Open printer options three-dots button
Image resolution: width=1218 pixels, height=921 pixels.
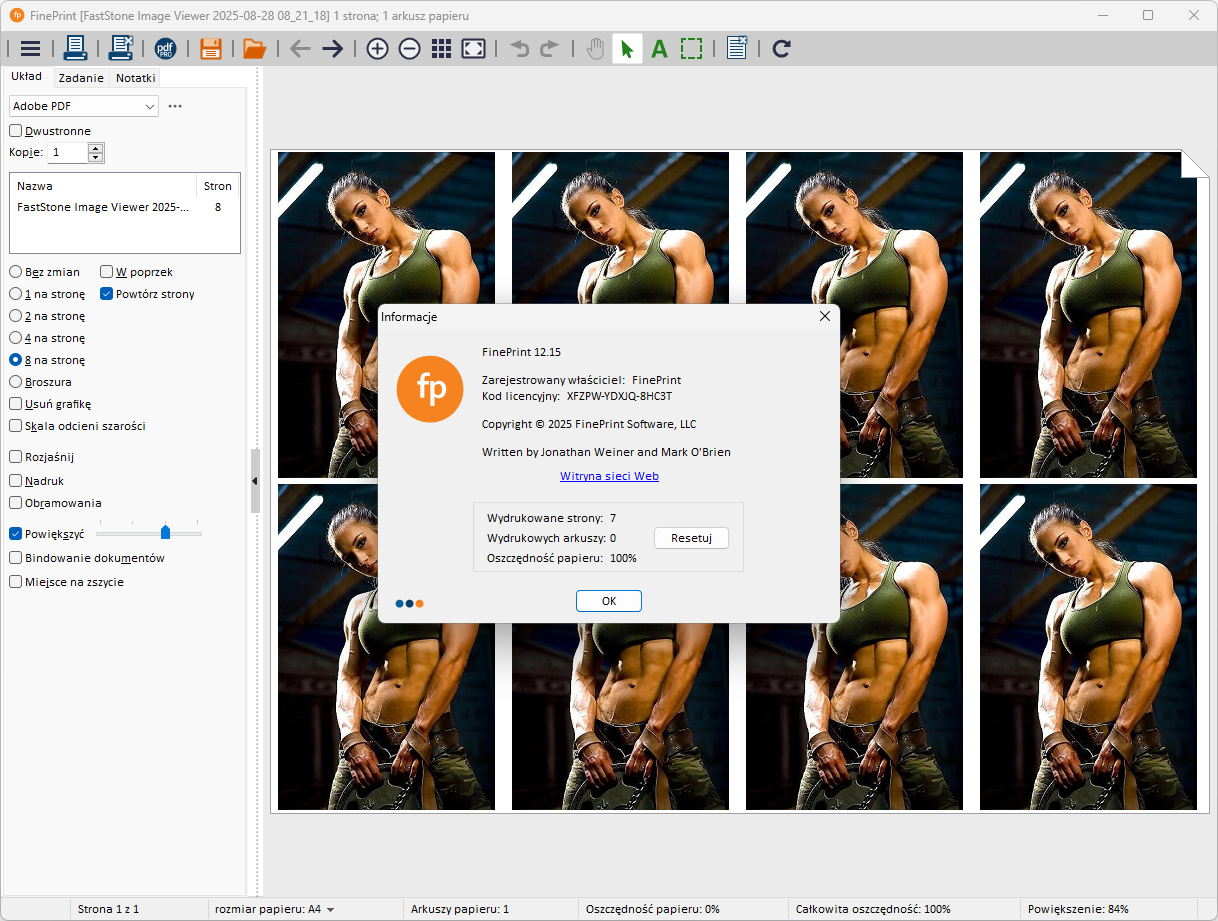[x=175, y=106]
